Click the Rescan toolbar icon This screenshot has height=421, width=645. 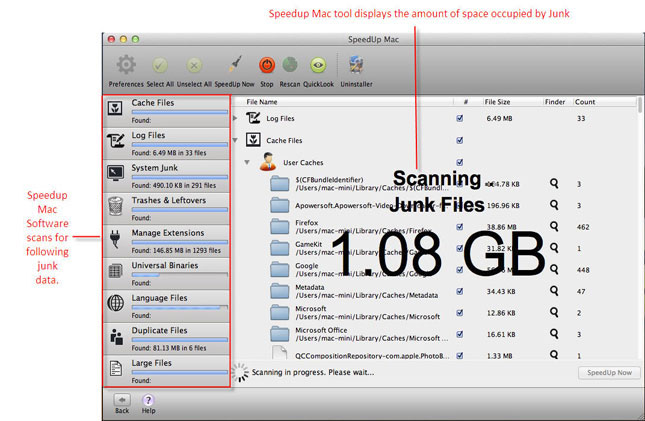[290, 66]
